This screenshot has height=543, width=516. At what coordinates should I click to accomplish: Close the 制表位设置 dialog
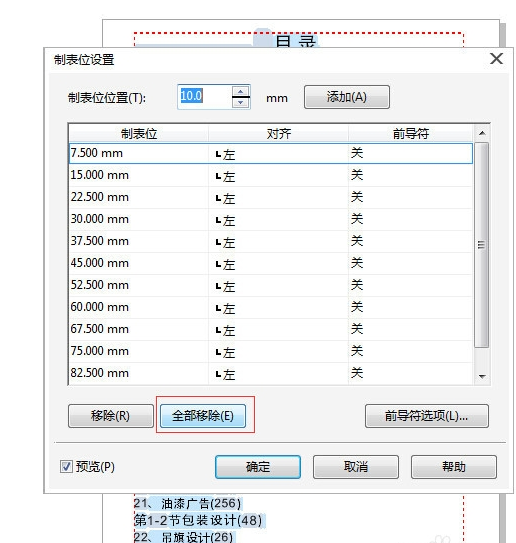(496, 59)
